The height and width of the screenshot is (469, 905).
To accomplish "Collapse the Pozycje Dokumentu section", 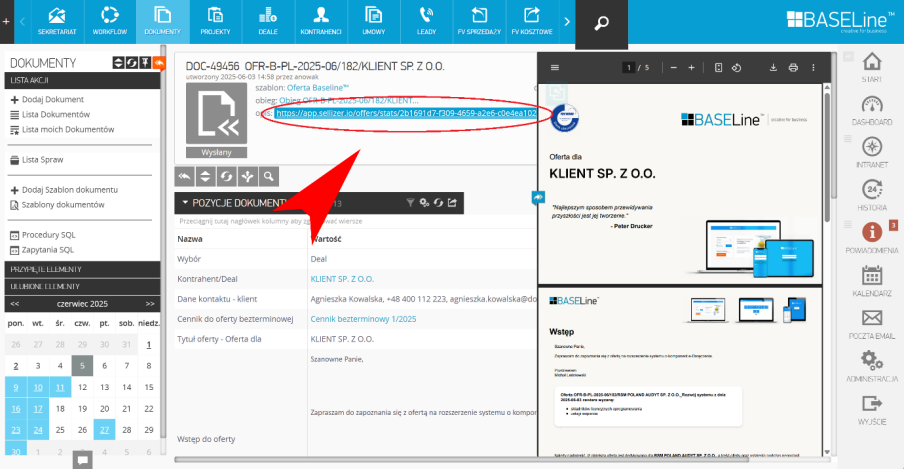I will coord(184,203).
